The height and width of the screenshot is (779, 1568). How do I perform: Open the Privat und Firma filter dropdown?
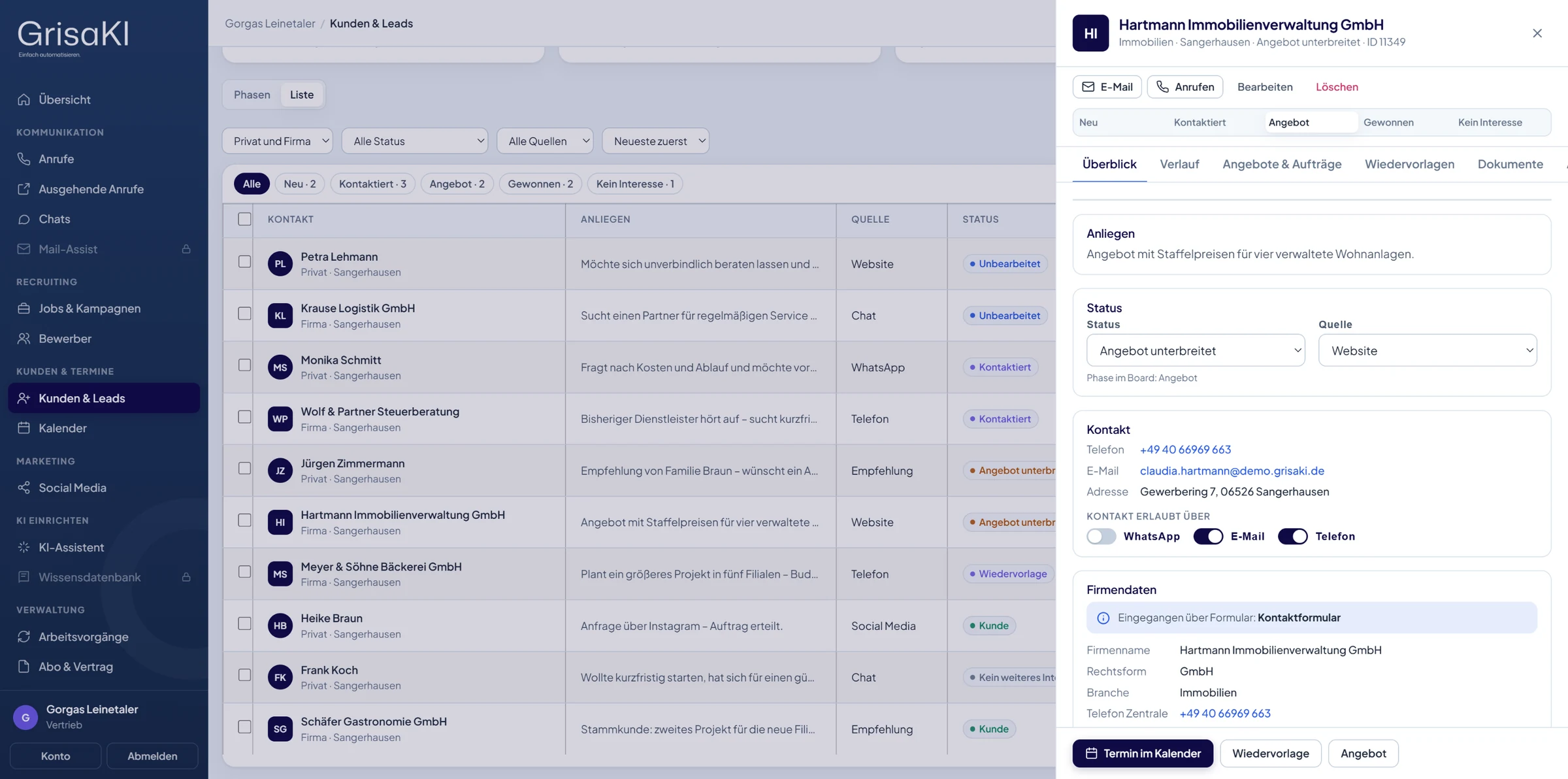coord(278,141)
